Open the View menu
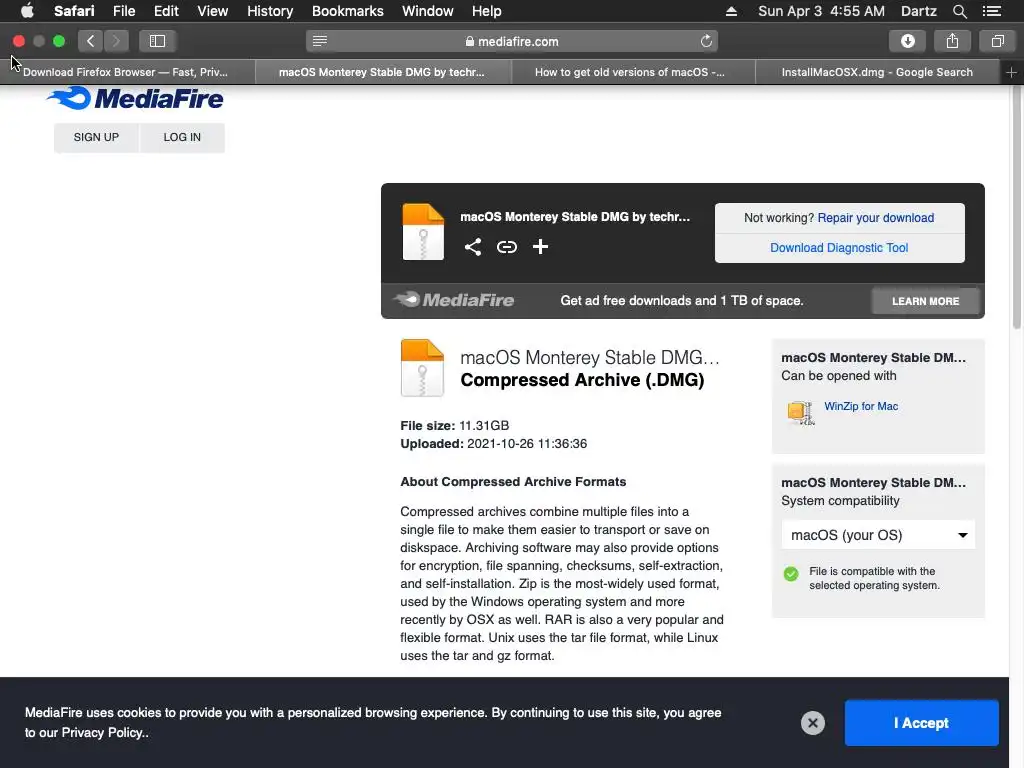The width and height of the screenshot is (1024, 768). coord(212,11)
